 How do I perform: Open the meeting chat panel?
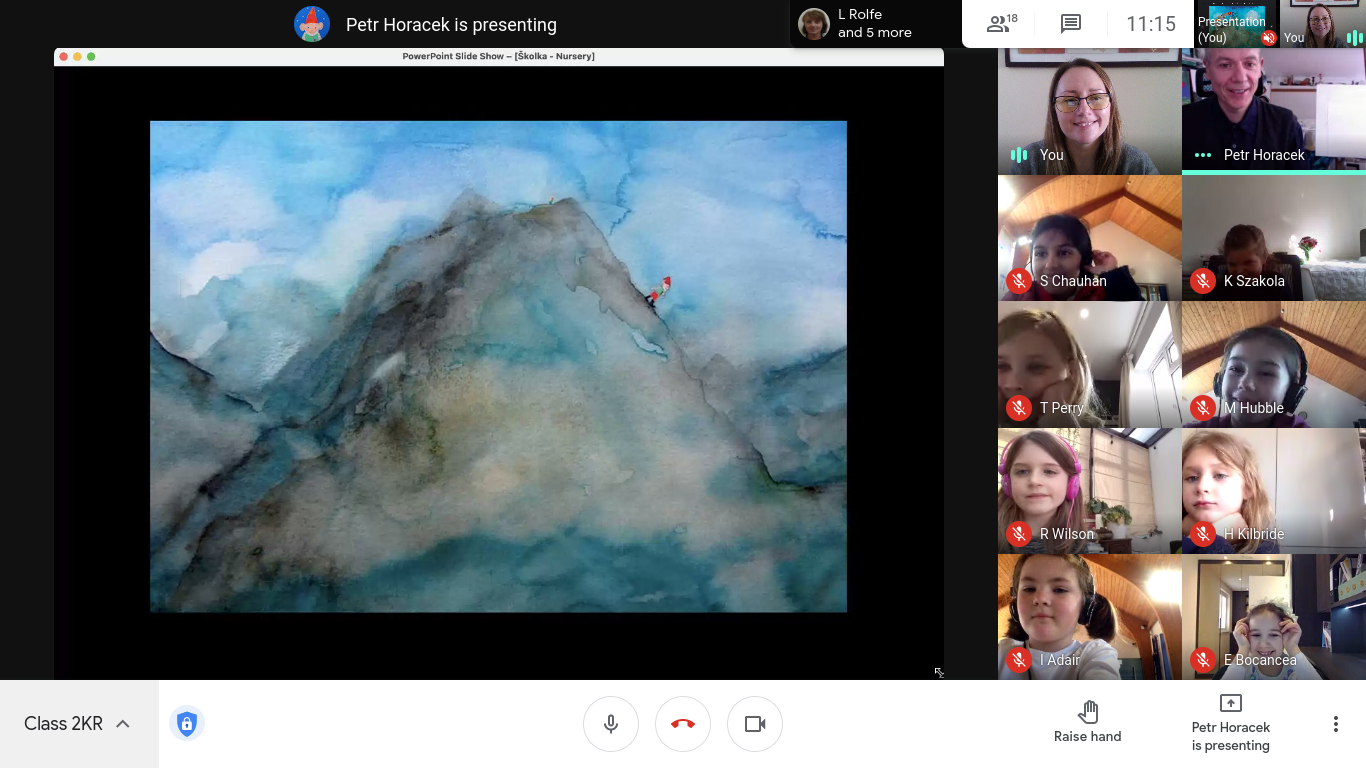pos(1071,24)
